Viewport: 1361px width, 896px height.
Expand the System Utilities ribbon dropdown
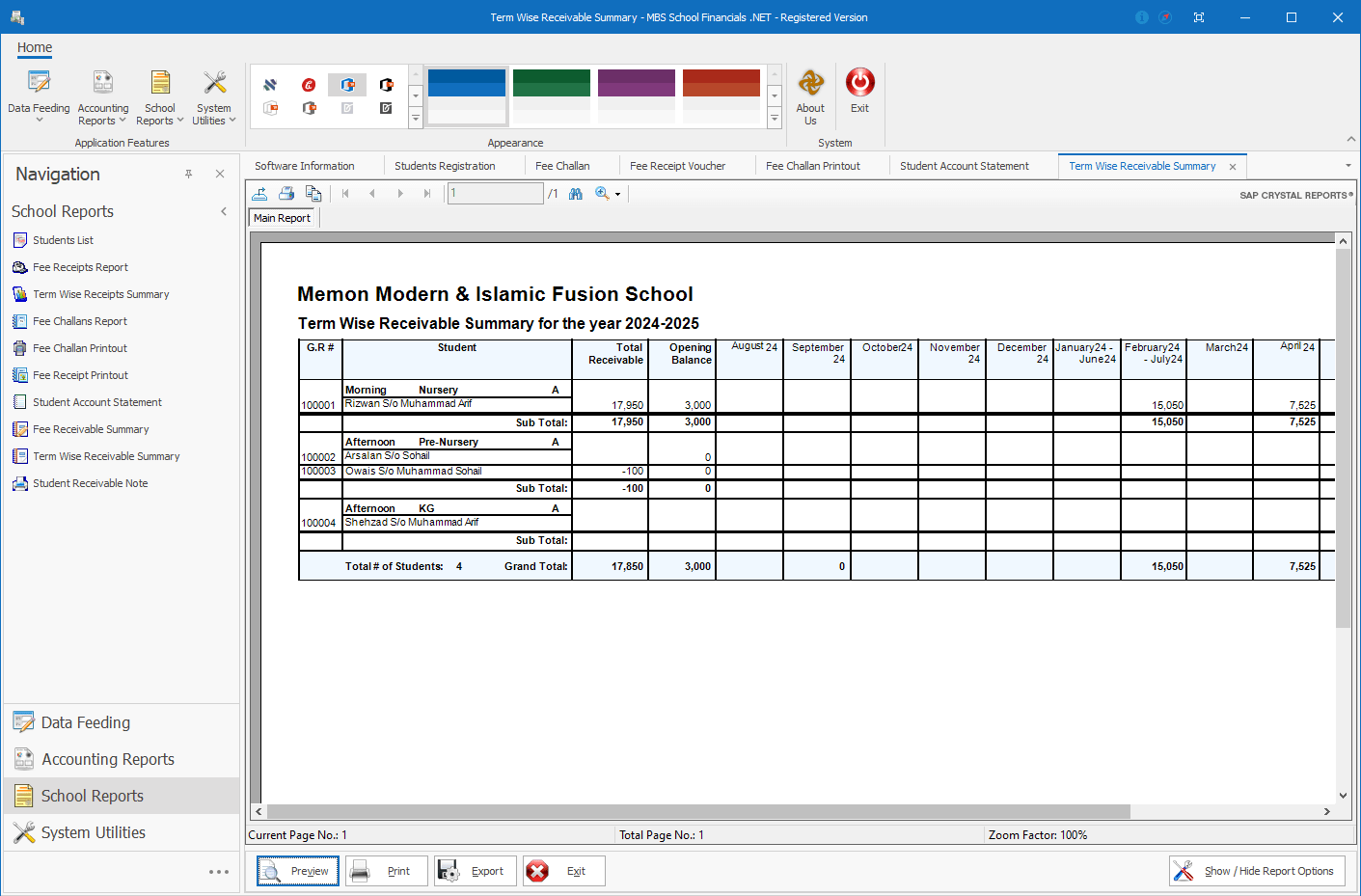[x=214, y=96]
